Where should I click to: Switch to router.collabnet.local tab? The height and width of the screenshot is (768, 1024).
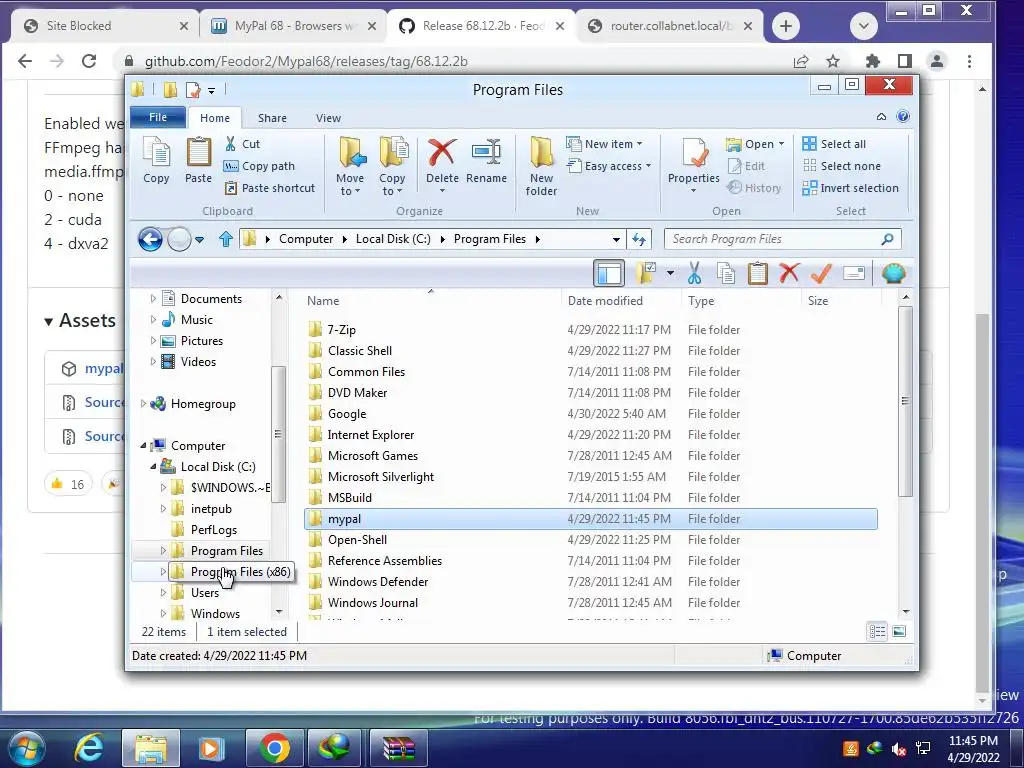668,25
